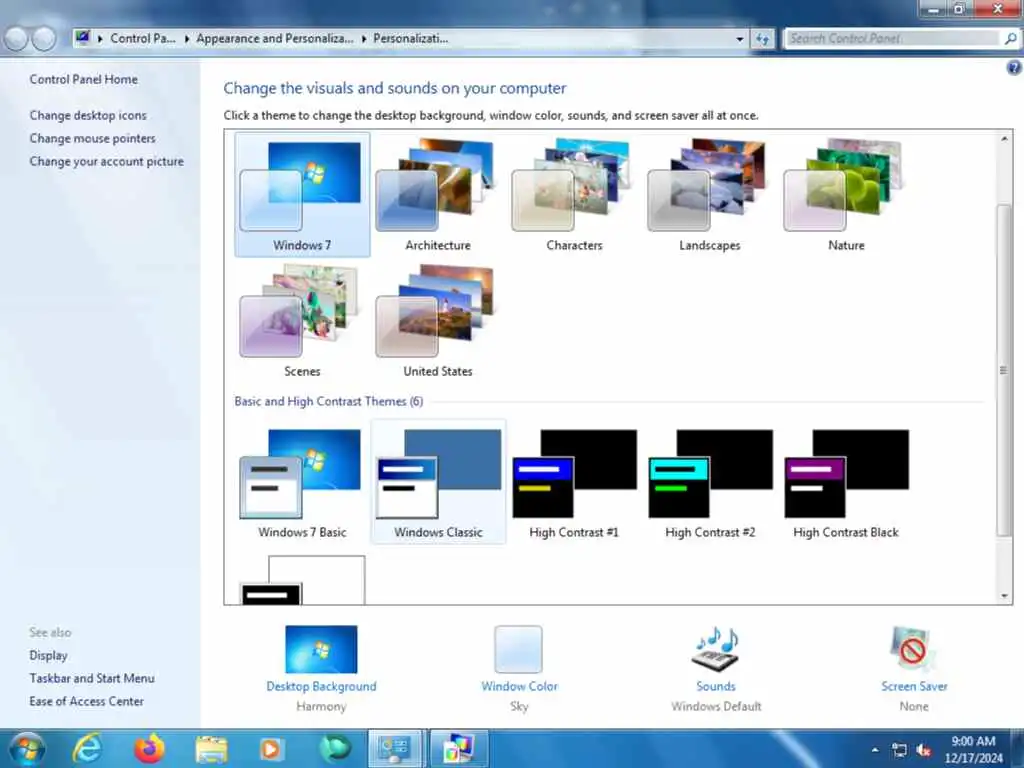The width and height of the screenshot is (1024, 768).
Task: Click the Screen Saver link text
Action: (914, 686)
